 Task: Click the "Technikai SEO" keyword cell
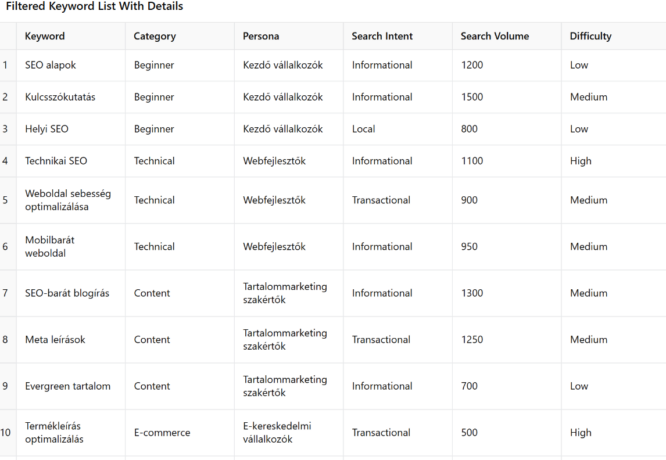coord(56,161)
